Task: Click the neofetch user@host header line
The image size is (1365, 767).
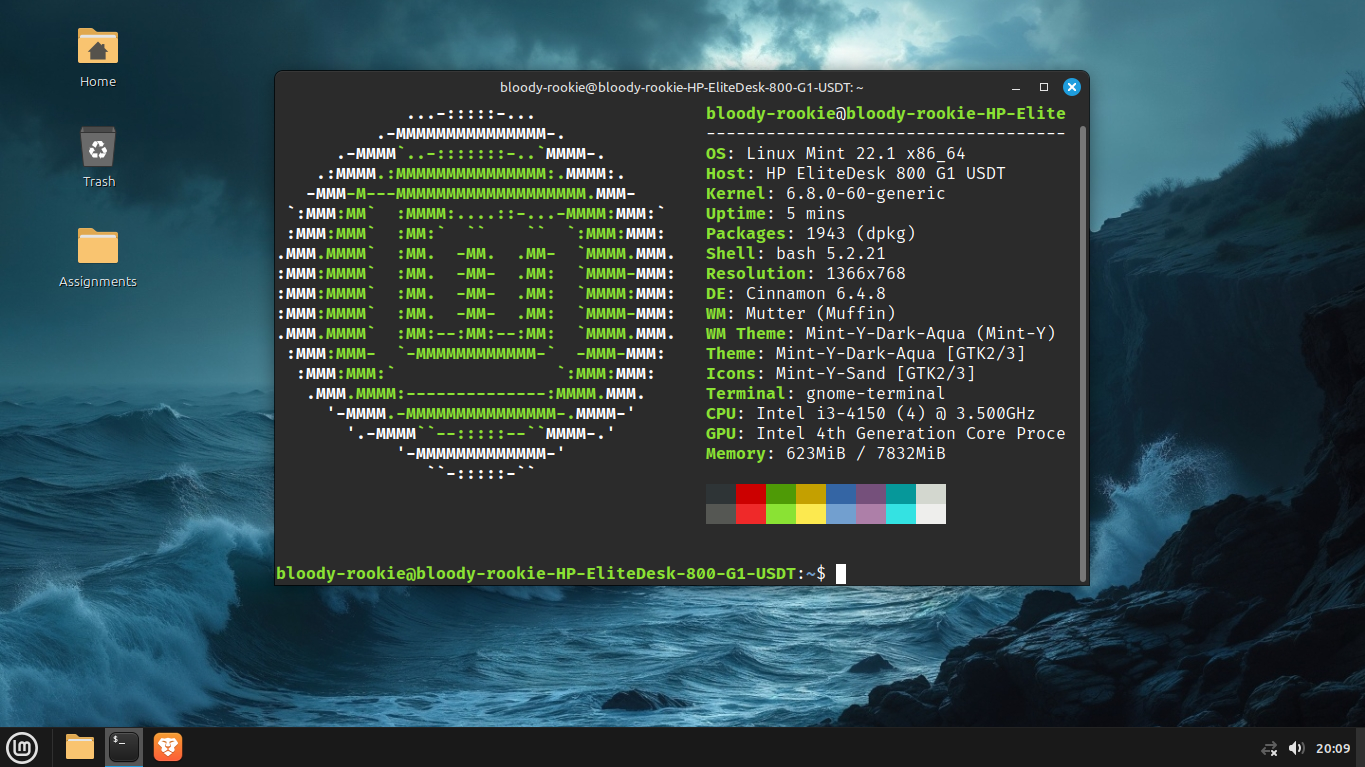Action: (886, 113)
